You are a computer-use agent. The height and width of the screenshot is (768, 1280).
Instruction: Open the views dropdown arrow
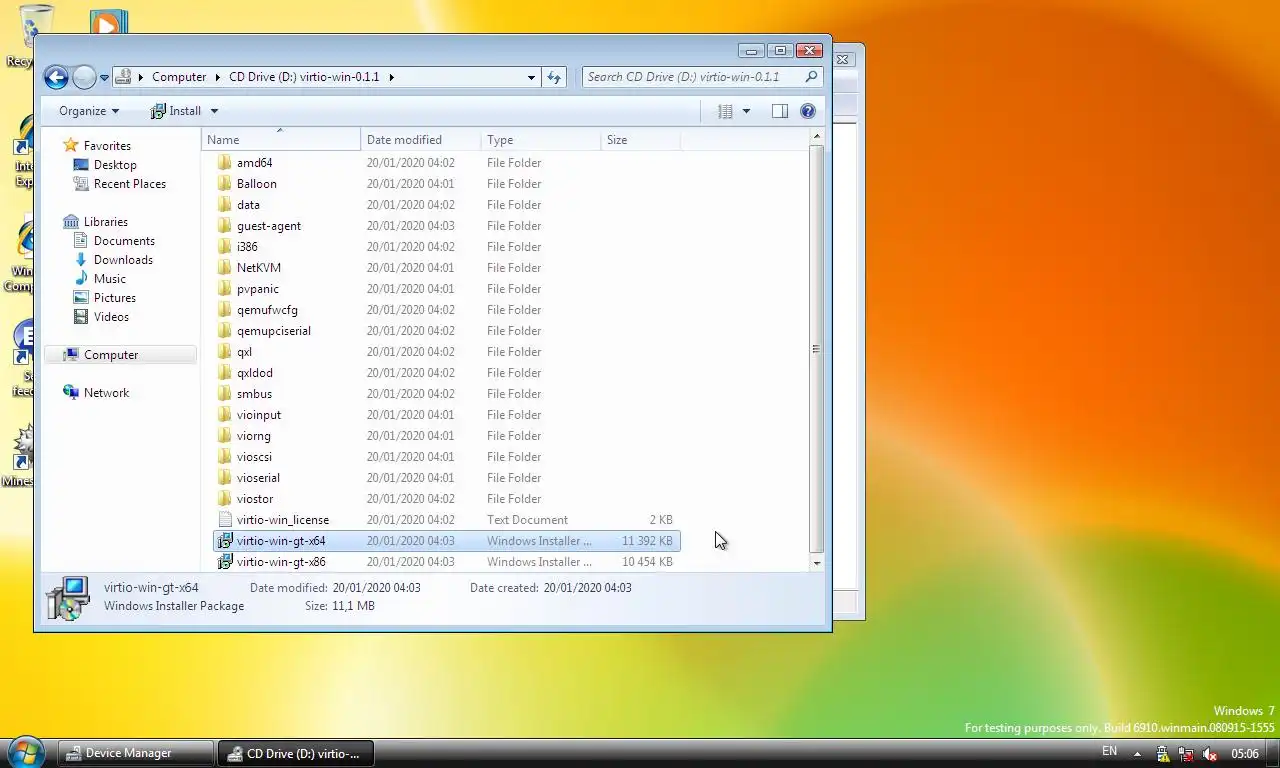[x=746, y=111]
